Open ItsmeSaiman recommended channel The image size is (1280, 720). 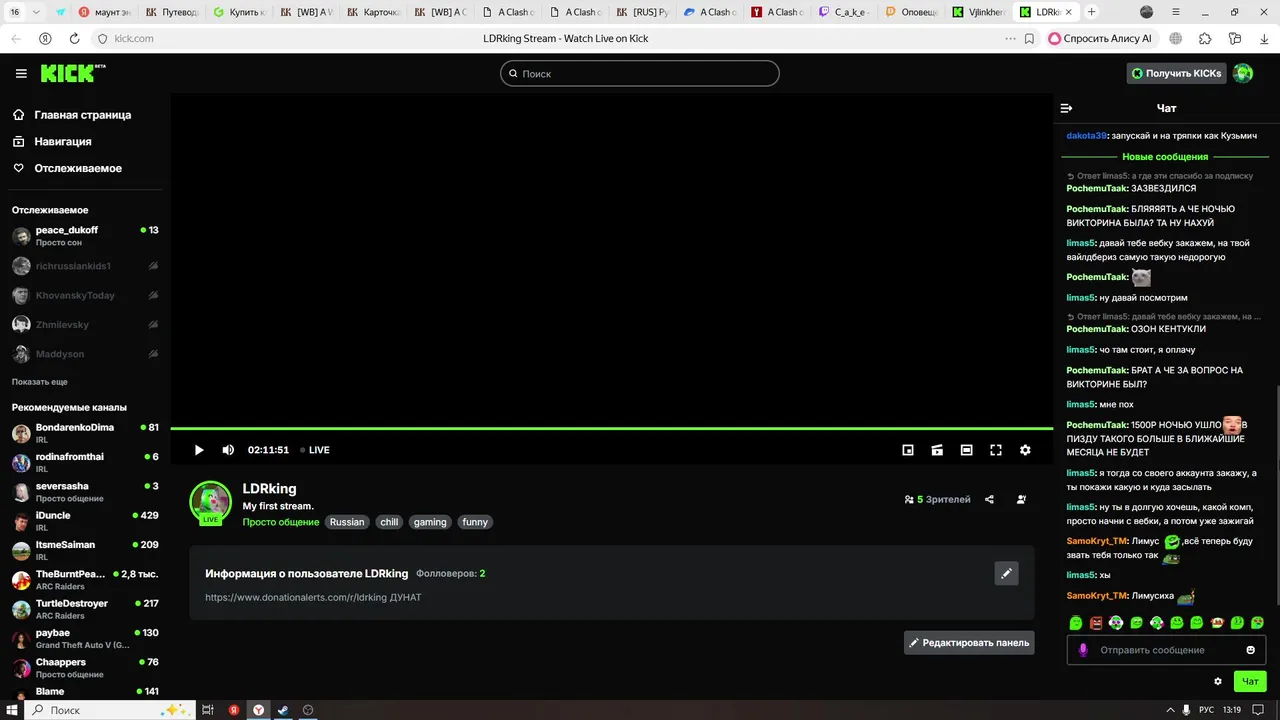[x=85, y=550]
